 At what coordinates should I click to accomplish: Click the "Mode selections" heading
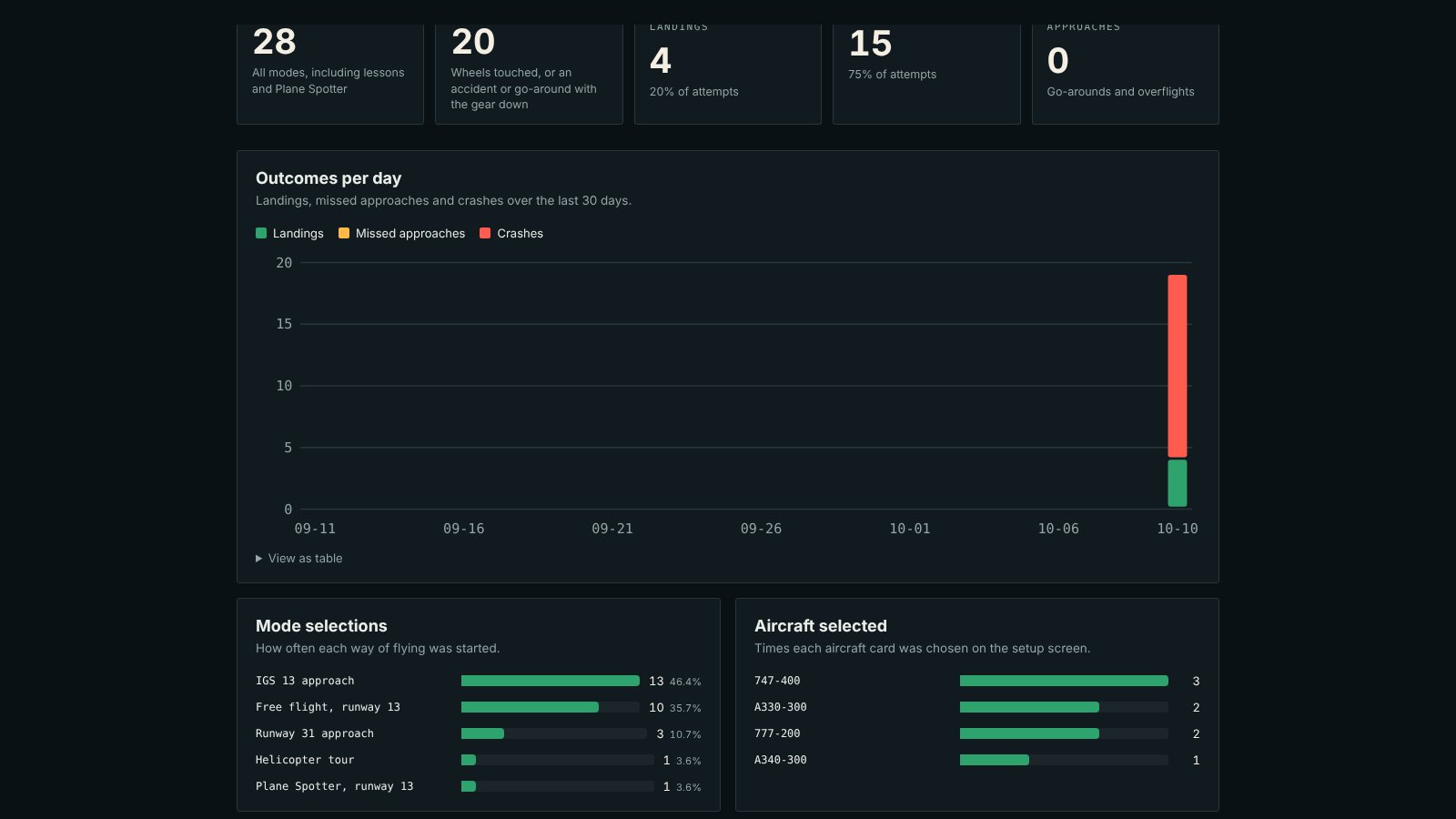321,626
